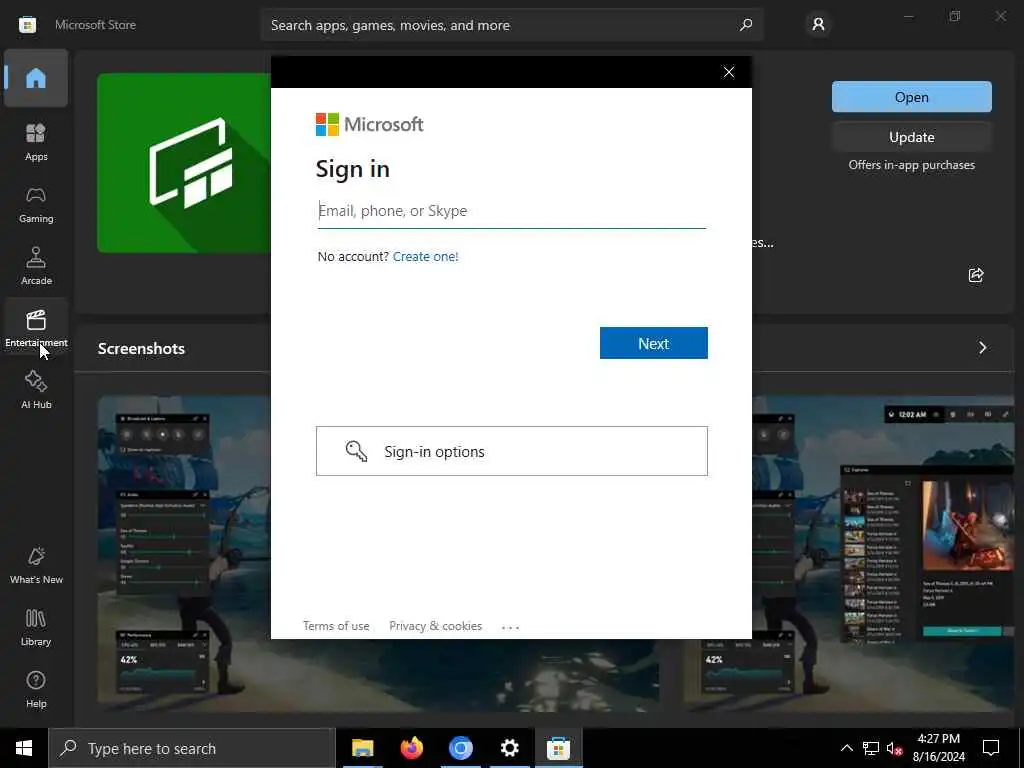1024x768 pixels.
Task: Click the user profile icon in title bar
Action: pyautogui.click(x=818, y=25)
